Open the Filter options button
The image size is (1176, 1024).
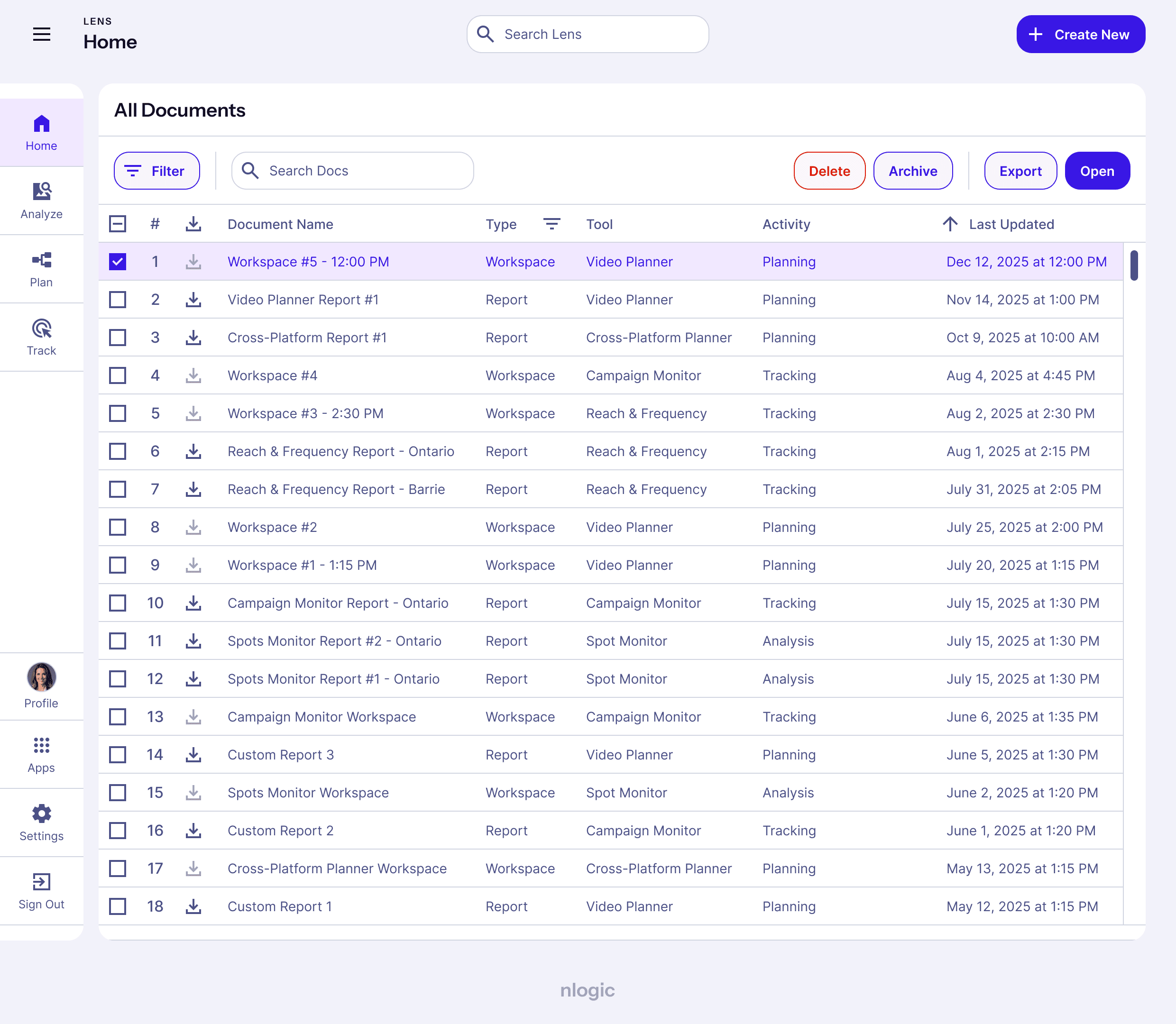click(156, 171)
